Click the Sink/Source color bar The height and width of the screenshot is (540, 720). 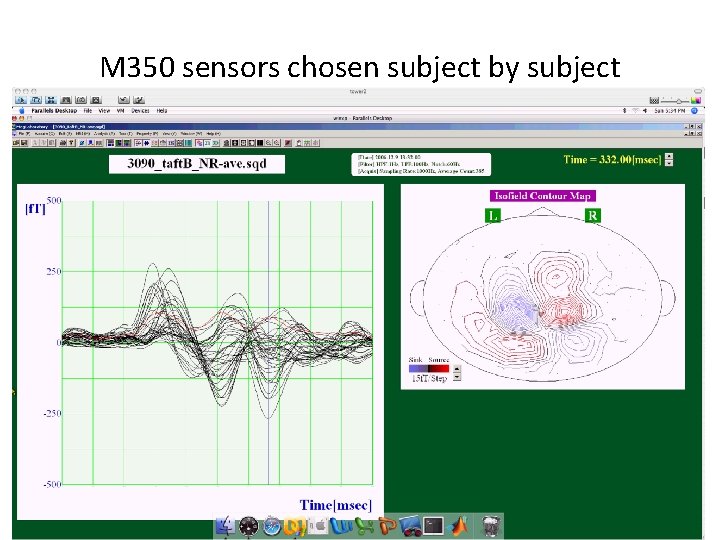click(429, 368)
